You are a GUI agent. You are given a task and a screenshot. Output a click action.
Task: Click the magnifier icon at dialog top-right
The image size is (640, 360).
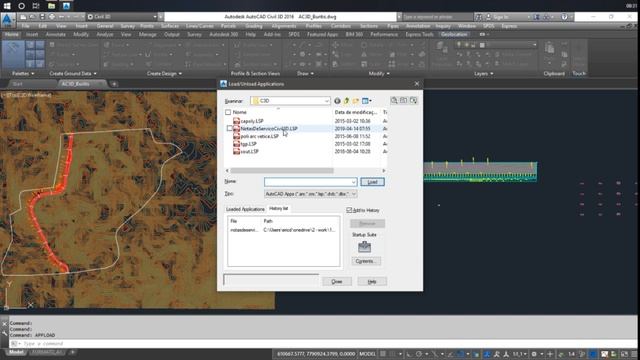point(394,100)
